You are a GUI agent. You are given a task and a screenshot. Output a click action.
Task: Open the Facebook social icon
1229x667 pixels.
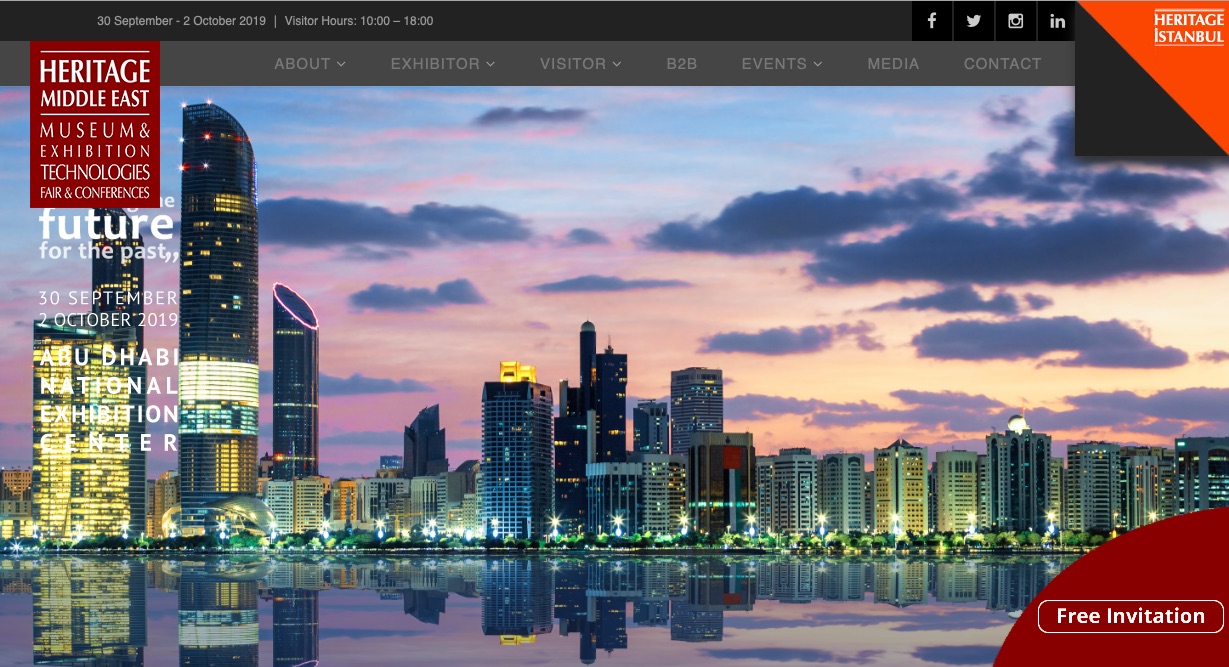coord(932,21)
